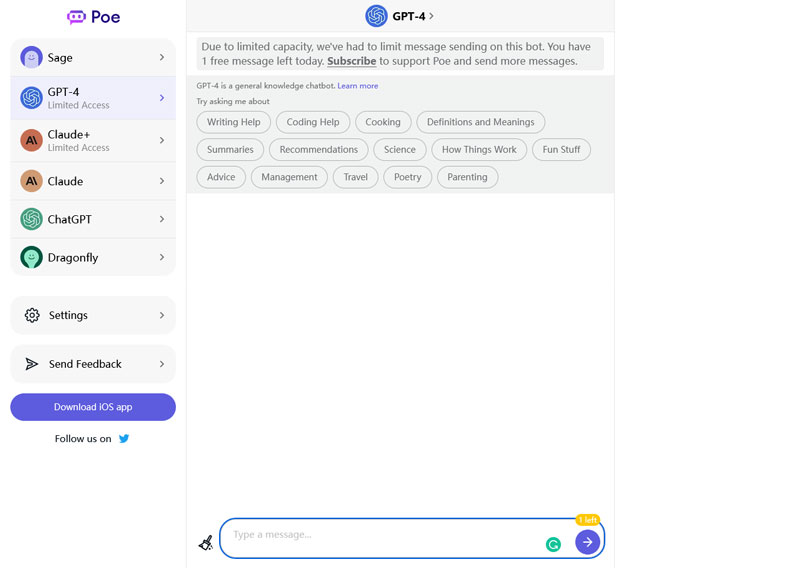Open GPT-4 header chevron at top

click(431, 16)
